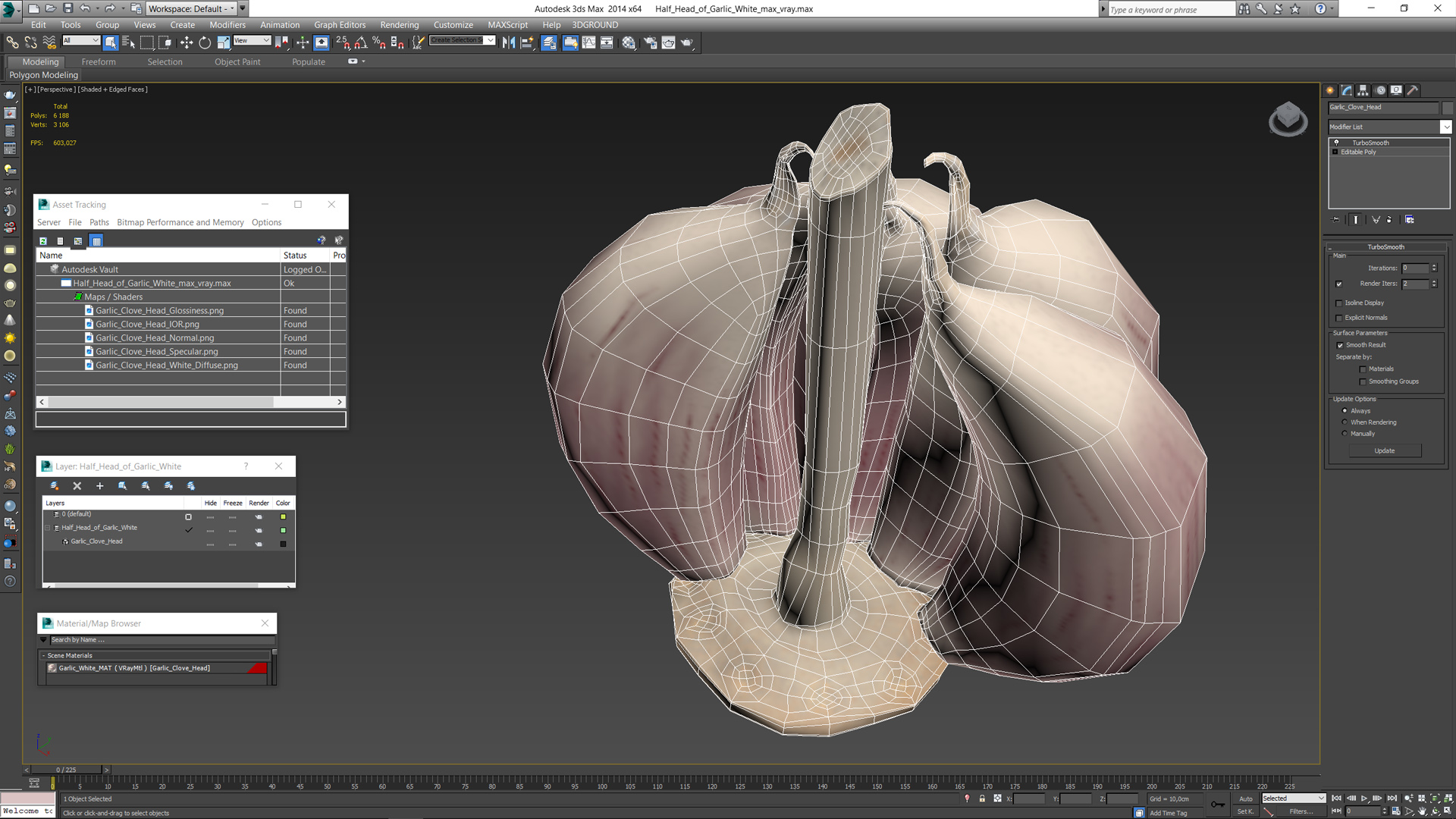Enable Separate by Materials checkbox
Viewport: 1456px width, 819px height.
[x=1363, y=369]
